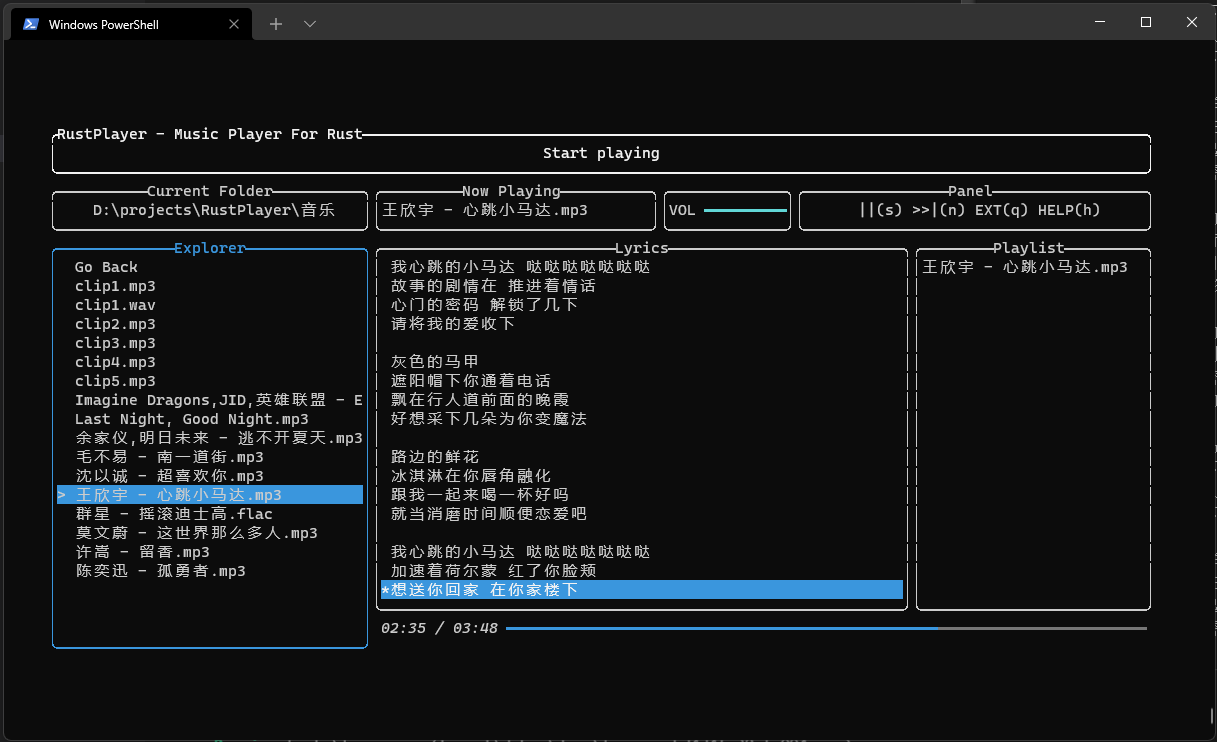Viewport: 1217px width, 742px height.
Task: Click the lyric line 就当消磨时间顺便恋爱吧
Action: tap(489, 514)
